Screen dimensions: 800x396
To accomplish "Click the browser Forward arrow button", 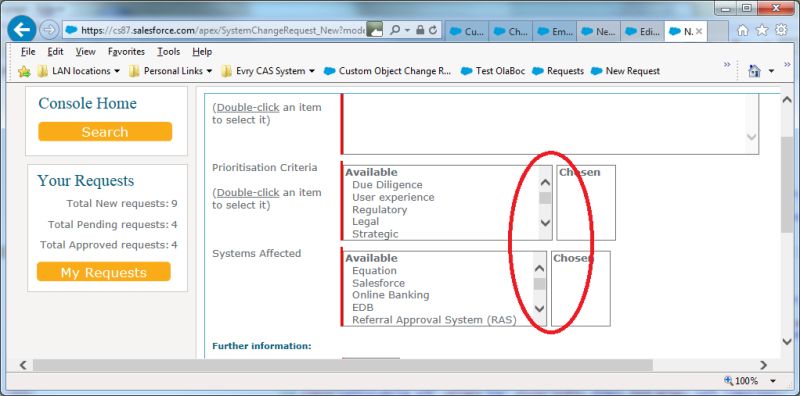I will pyautogui.click(x=49, y=30).
